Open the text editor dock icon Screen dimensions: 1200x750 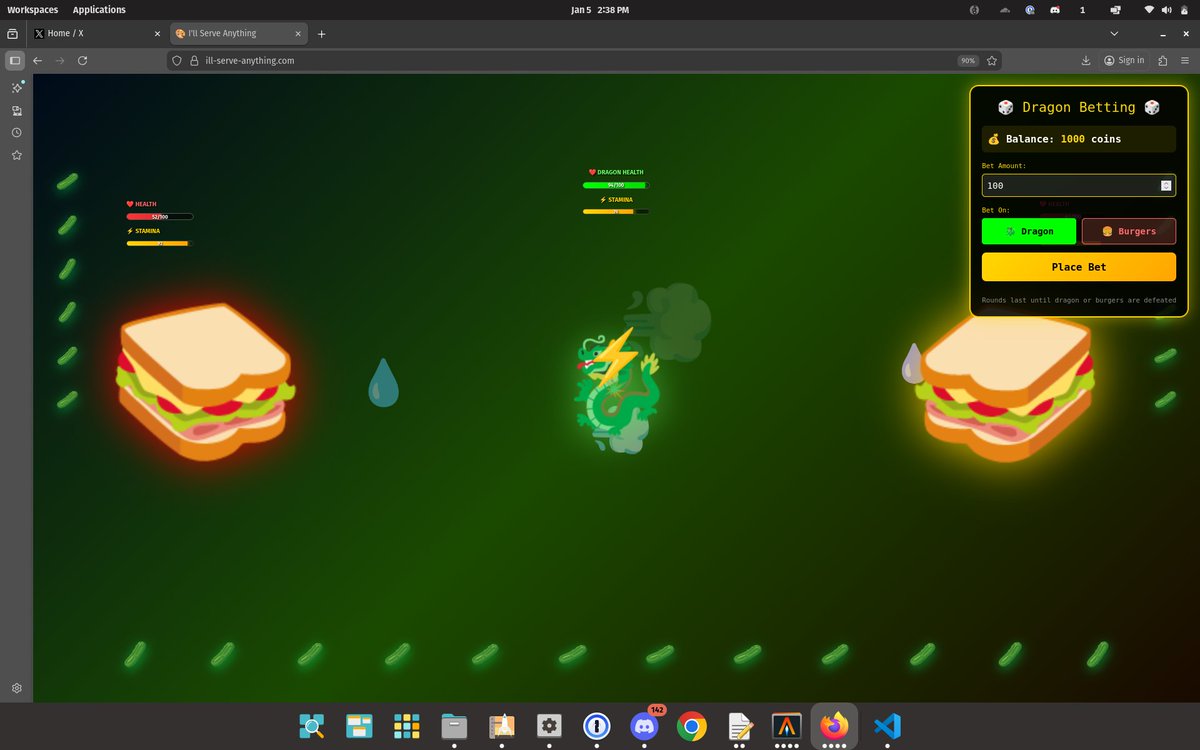[x=739, y=725]
